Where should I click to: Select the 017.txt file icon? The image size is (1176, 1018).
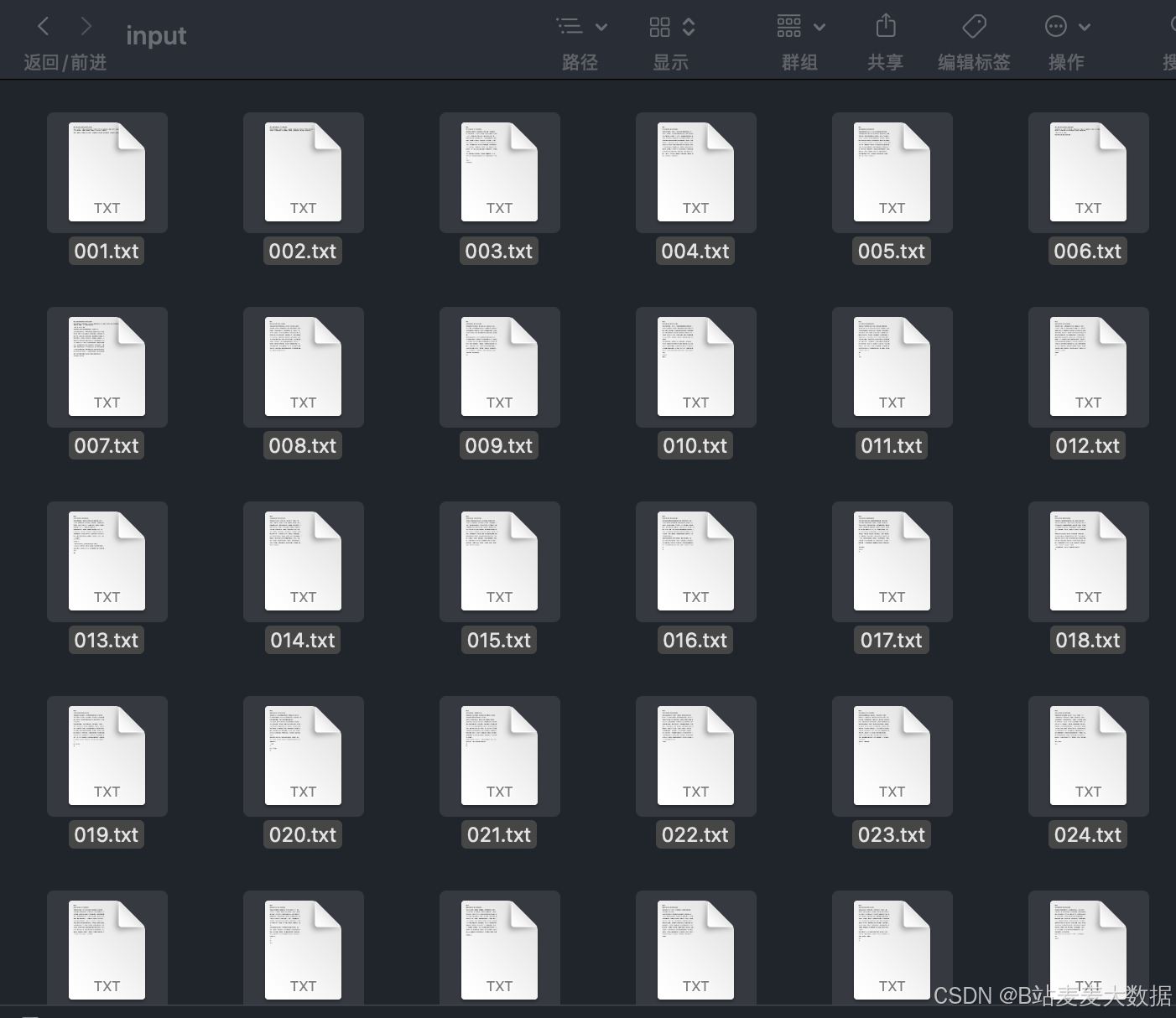(x=892, y=561)
